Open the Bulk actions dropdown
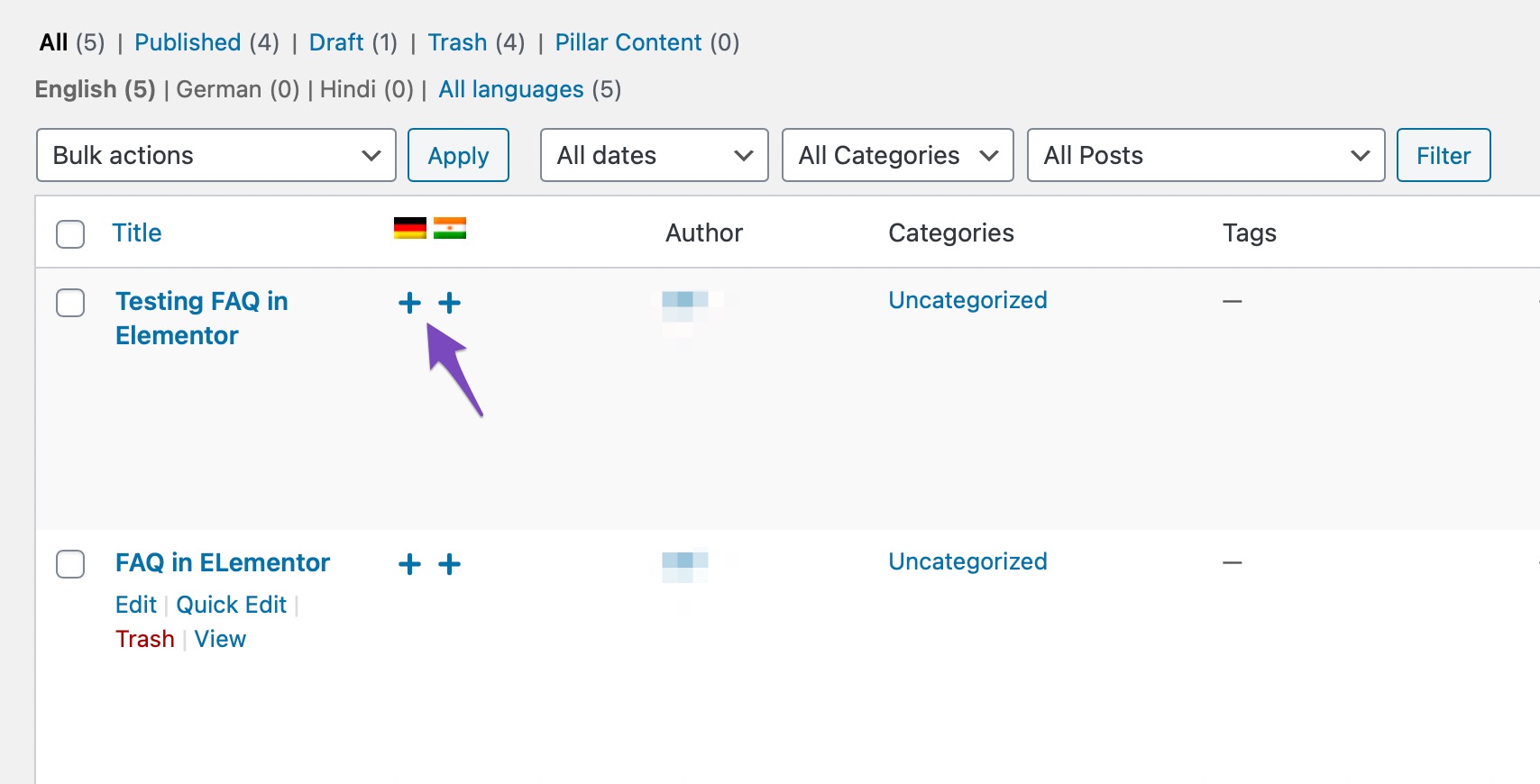This screenshot has height=784, width=1540. point(216,155)
